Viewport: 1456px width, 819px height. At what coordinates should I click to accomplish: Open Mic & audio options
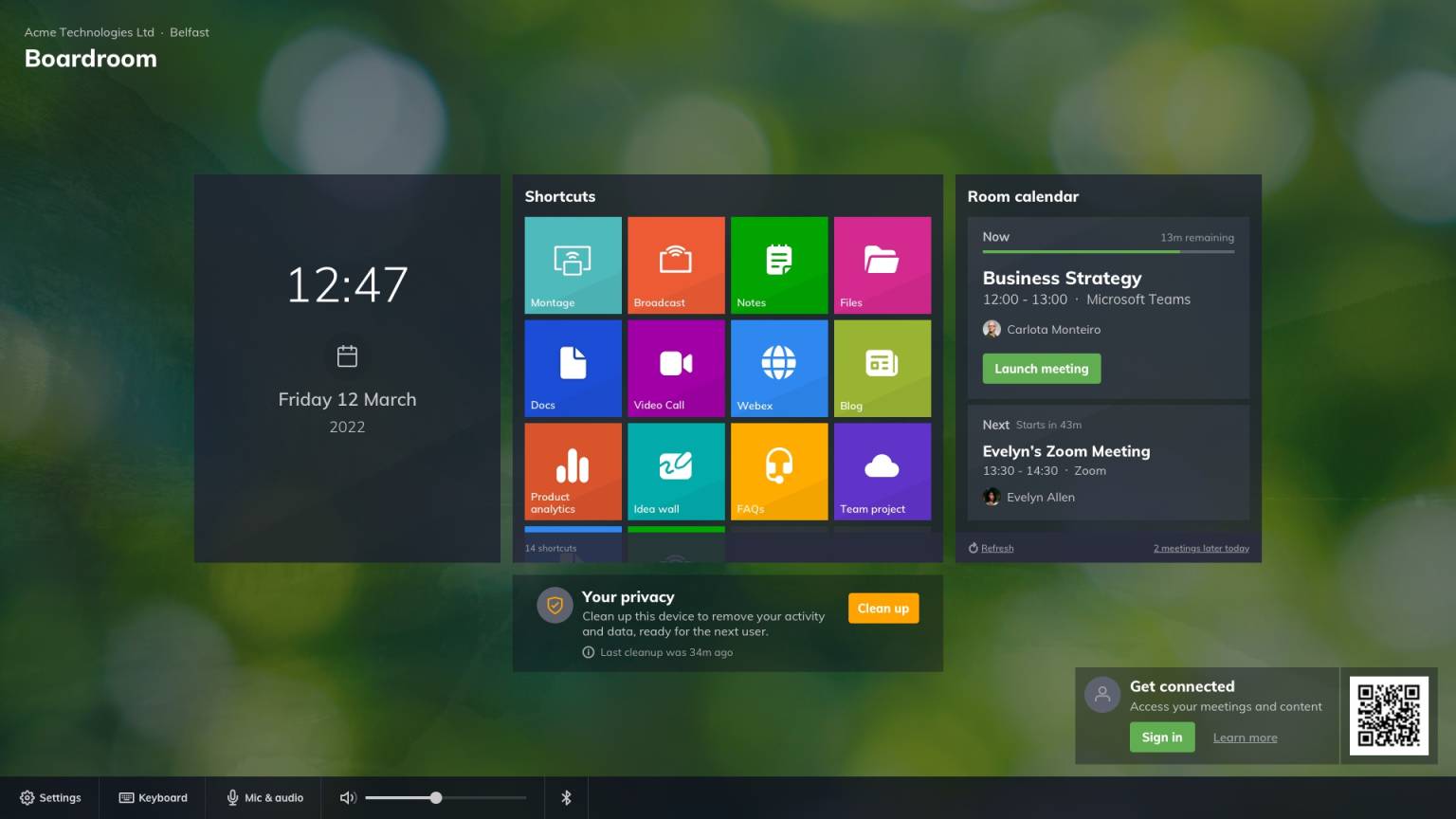coord(264,798)
